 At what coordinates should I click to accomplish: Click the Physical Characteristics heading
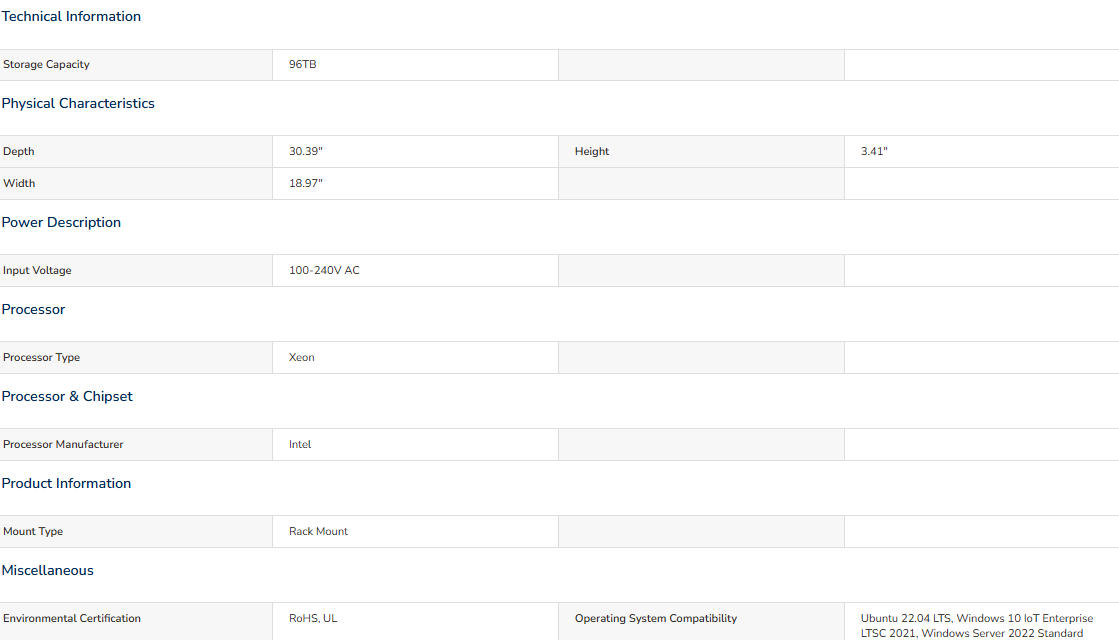pos(78,103)
